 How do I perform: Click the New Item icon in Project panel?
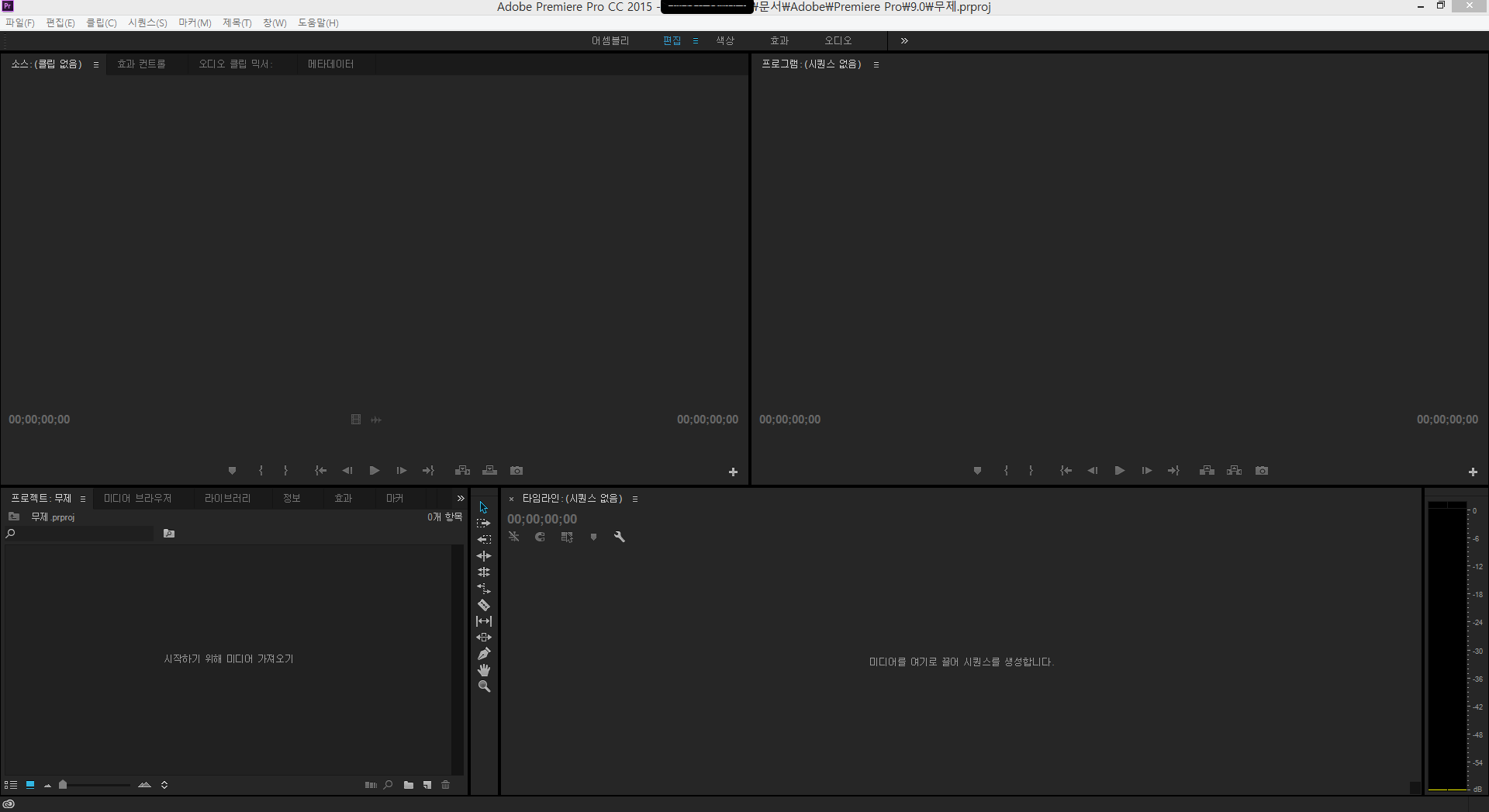tap(427, 785)
